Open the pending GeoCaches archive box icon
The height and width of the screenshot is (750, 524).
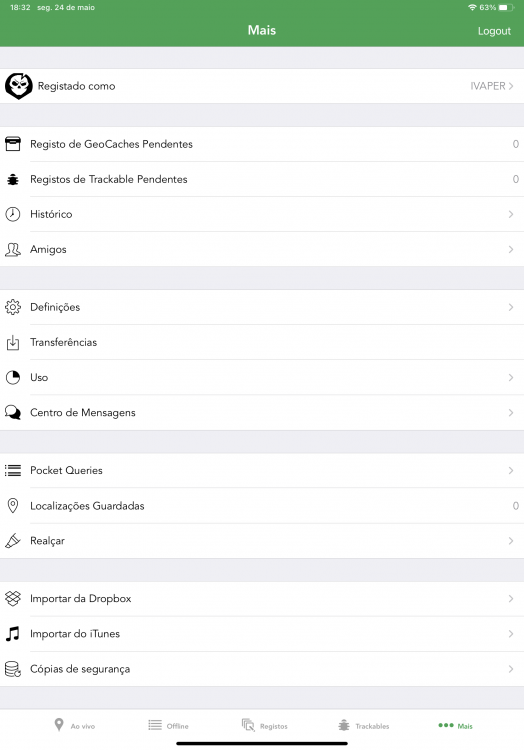(13, 144)
